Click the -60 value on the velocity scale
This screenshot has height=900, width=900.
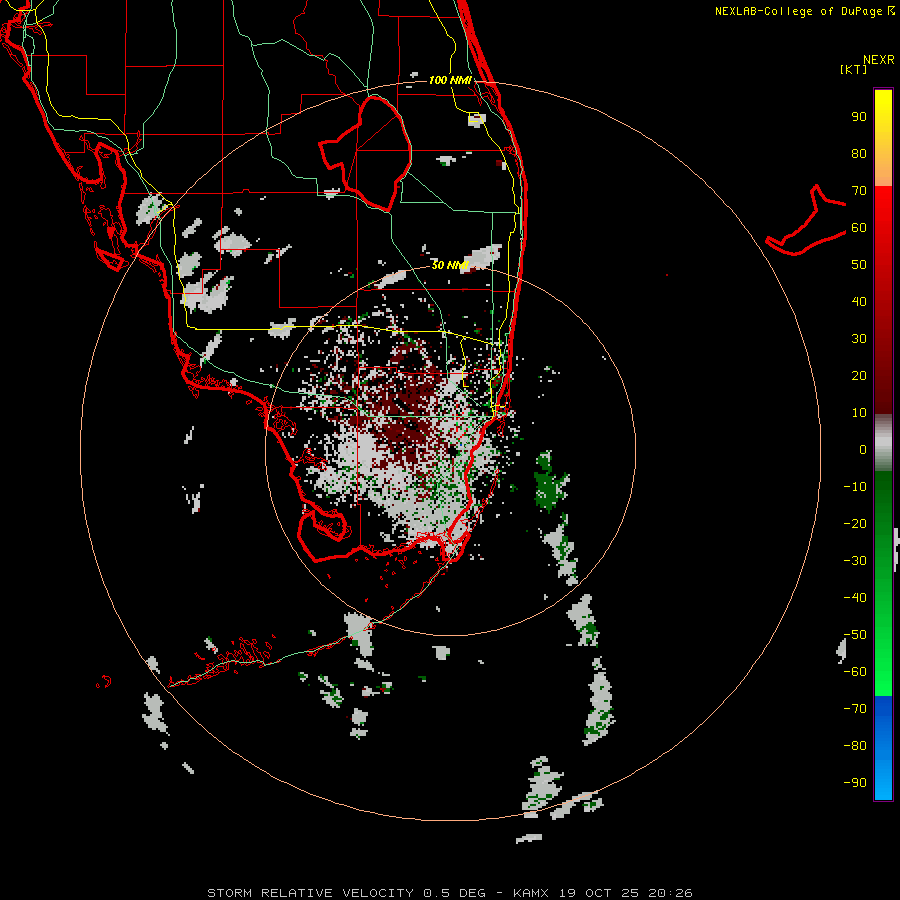(855, 672)
